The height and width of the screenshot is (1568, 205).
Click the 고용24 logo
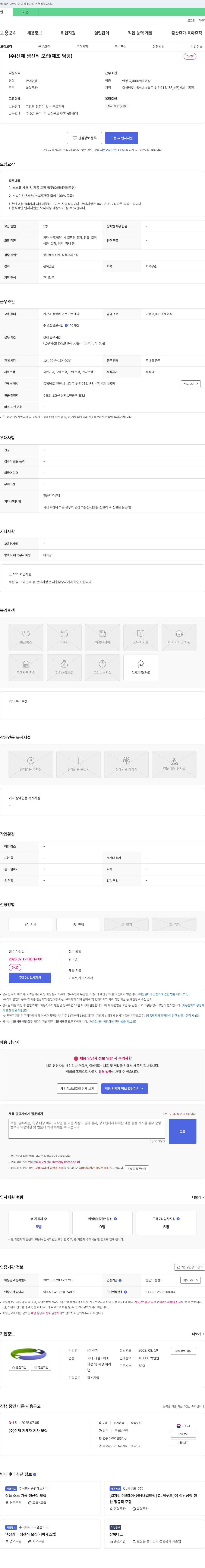8,33
